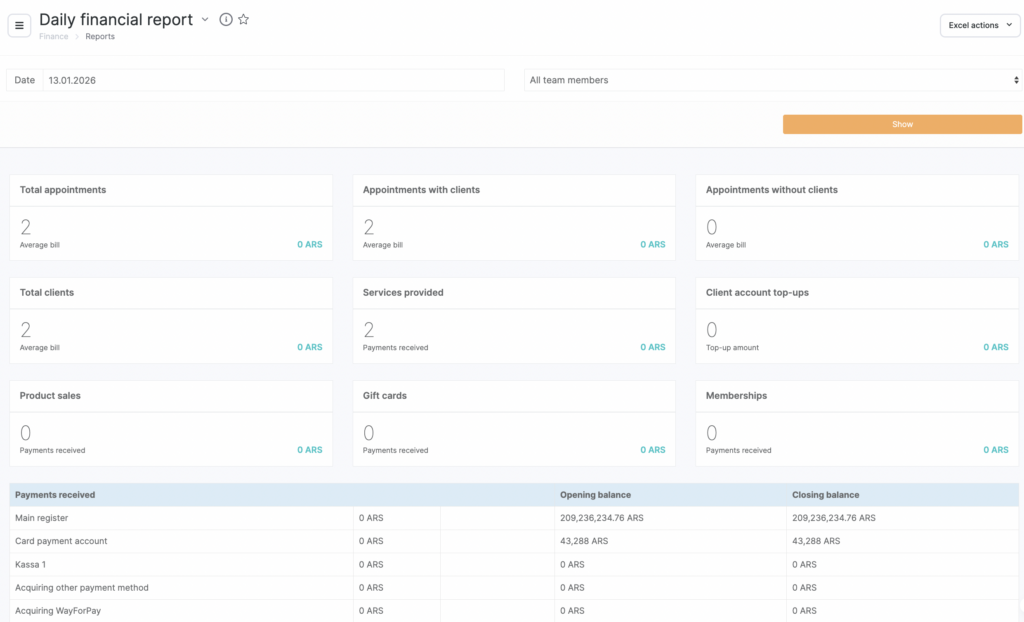Open the Total appointments card

pyautogui.click(x=171, y=218)
